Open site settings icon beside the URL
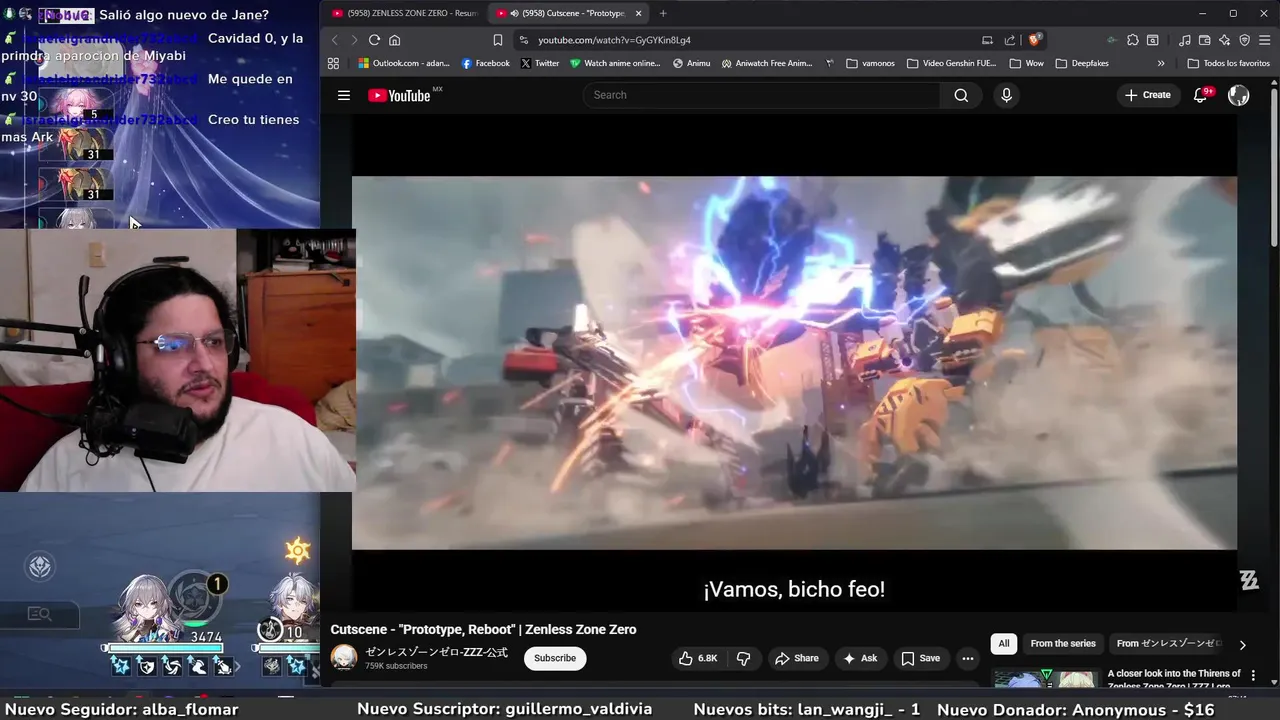Viewport: 1280px width, 720px height. point(523,40)
